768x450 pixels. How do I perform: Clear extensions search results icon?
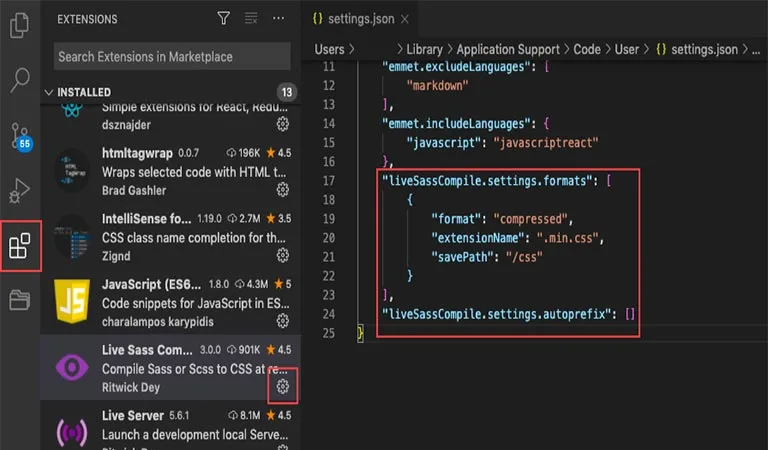coord(251,19)
